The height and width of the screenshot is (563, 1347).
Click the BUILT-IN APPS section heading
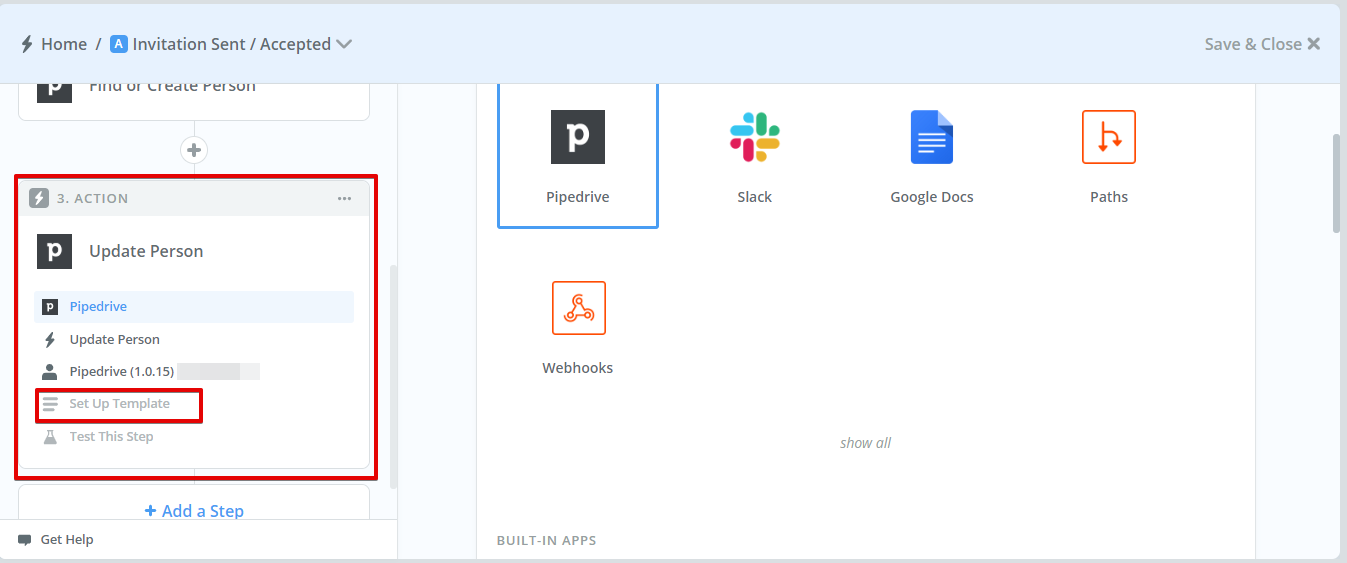pyautogui.click(x=547, y=540)
